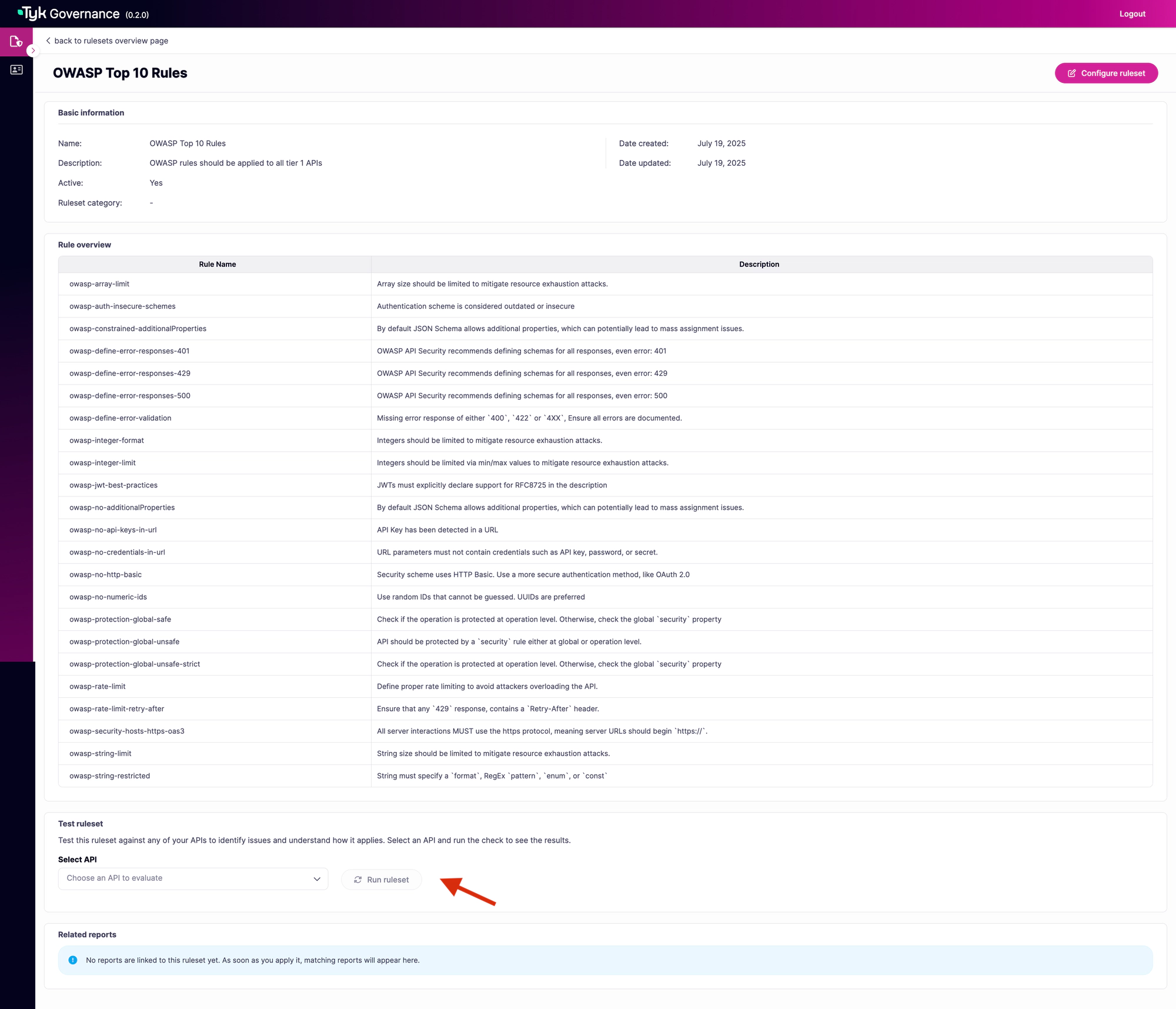Image resolution: width=1176 pixels, height=1009 pixels.
Task: Click the refresh icon in Run ruleset
Action: pos(358,880)
